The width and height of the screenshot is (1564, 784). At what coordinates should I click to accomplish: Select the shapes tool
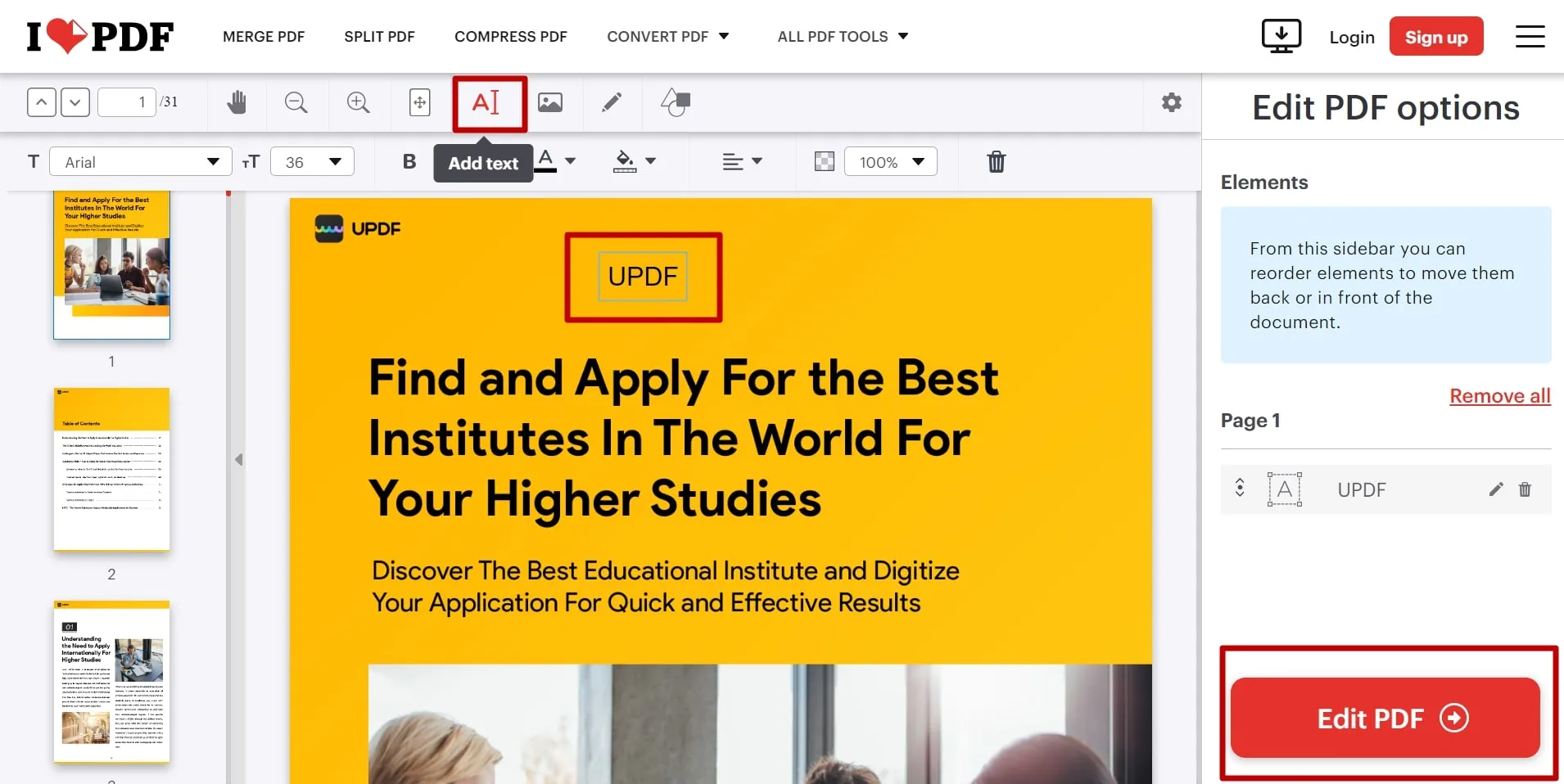(676, 102)
